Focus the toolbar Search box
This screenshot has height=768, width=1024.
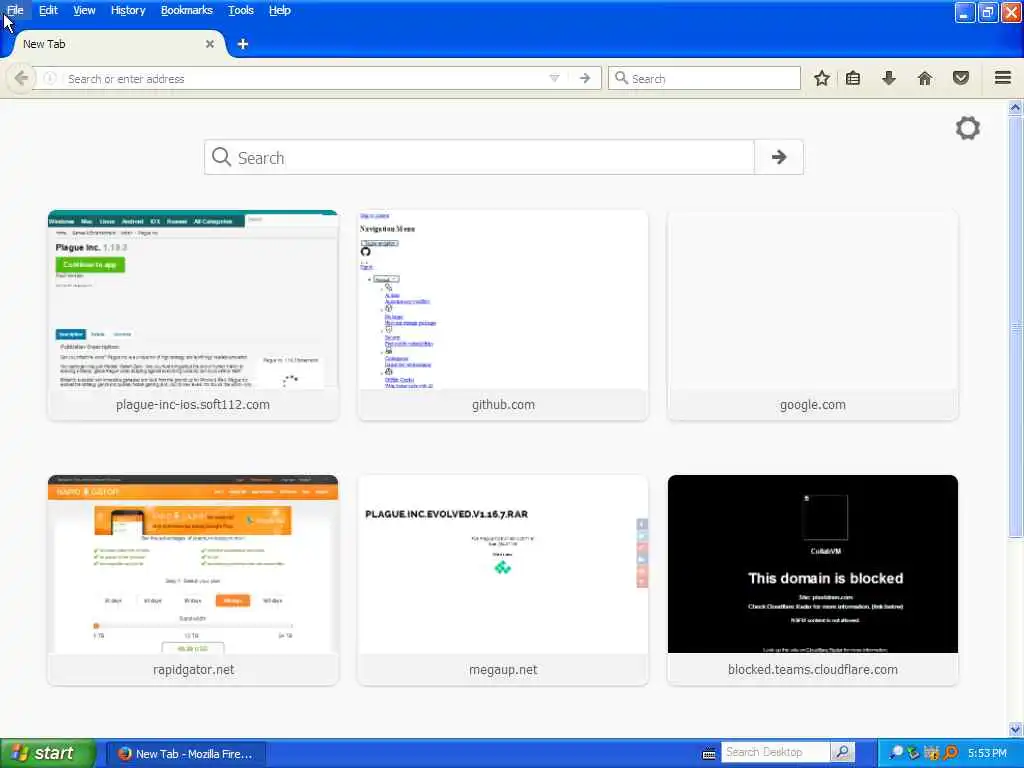[704, 78]
